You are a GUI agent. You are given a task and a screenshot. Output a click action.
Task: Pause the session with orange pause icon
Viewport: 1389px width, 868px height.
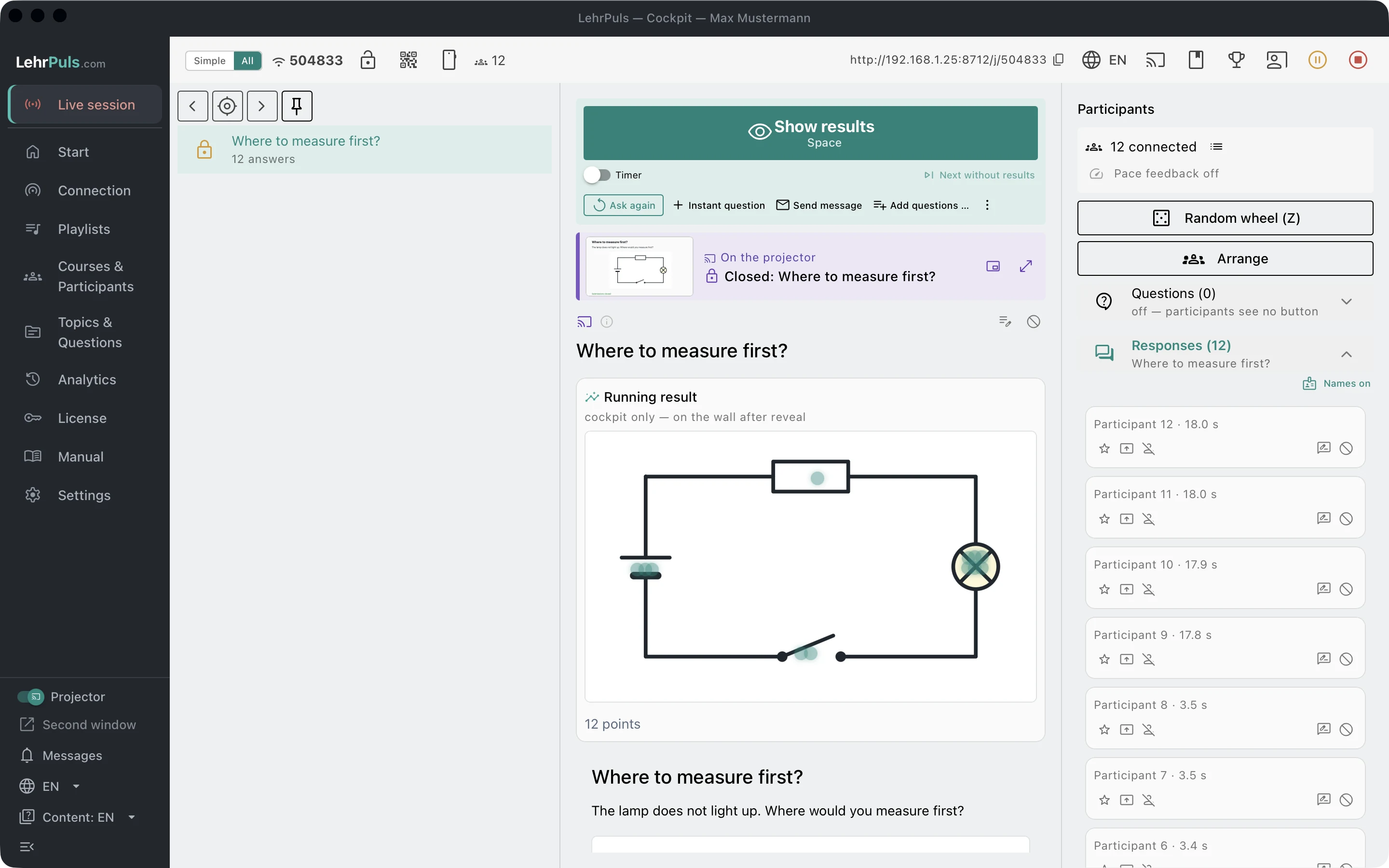click(x=1317, y=60)
